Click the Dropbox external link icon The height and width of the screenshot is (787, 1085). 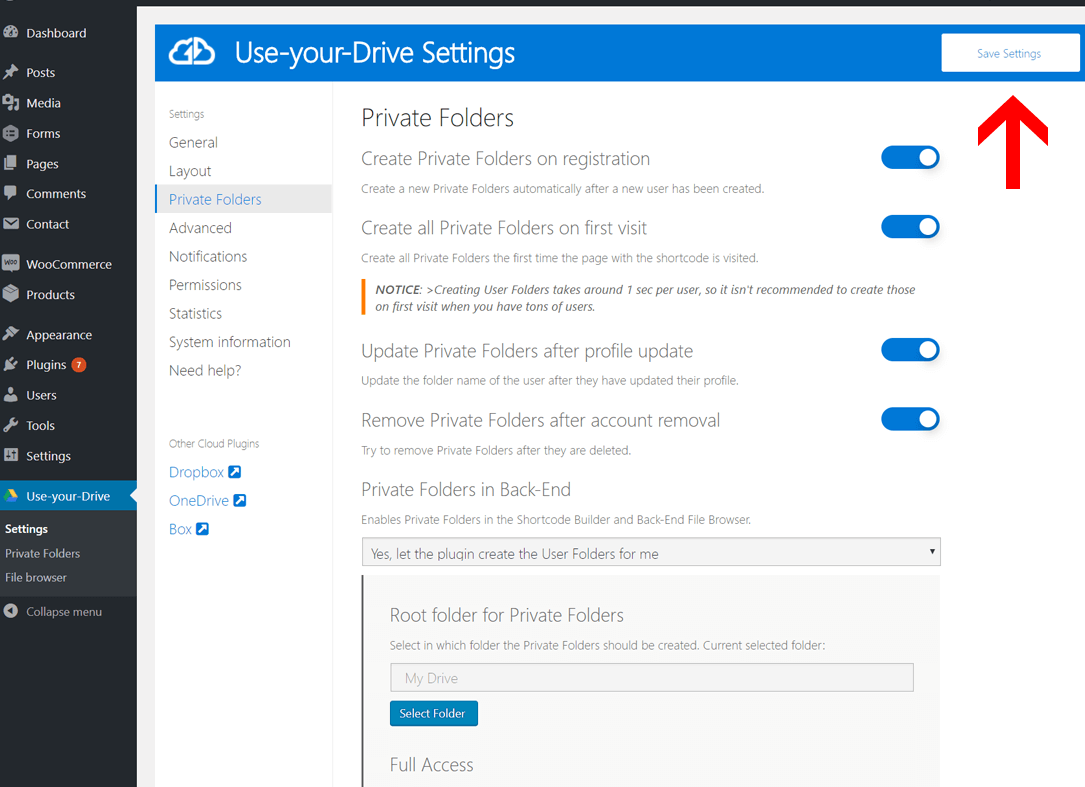pos(235,472)
